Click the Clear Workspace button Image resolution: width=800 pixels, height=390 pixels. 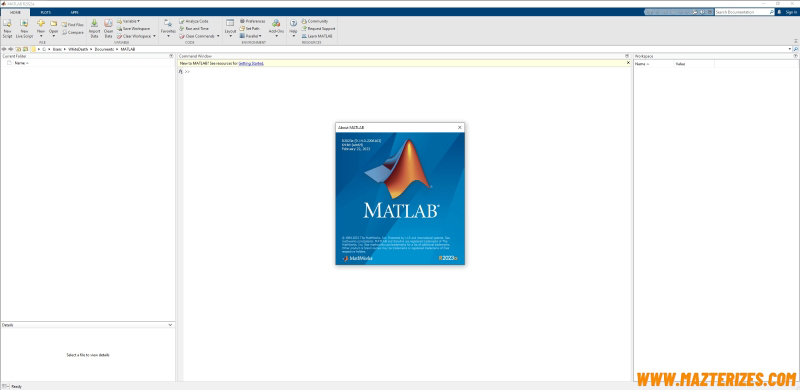(x=134, y=36)
